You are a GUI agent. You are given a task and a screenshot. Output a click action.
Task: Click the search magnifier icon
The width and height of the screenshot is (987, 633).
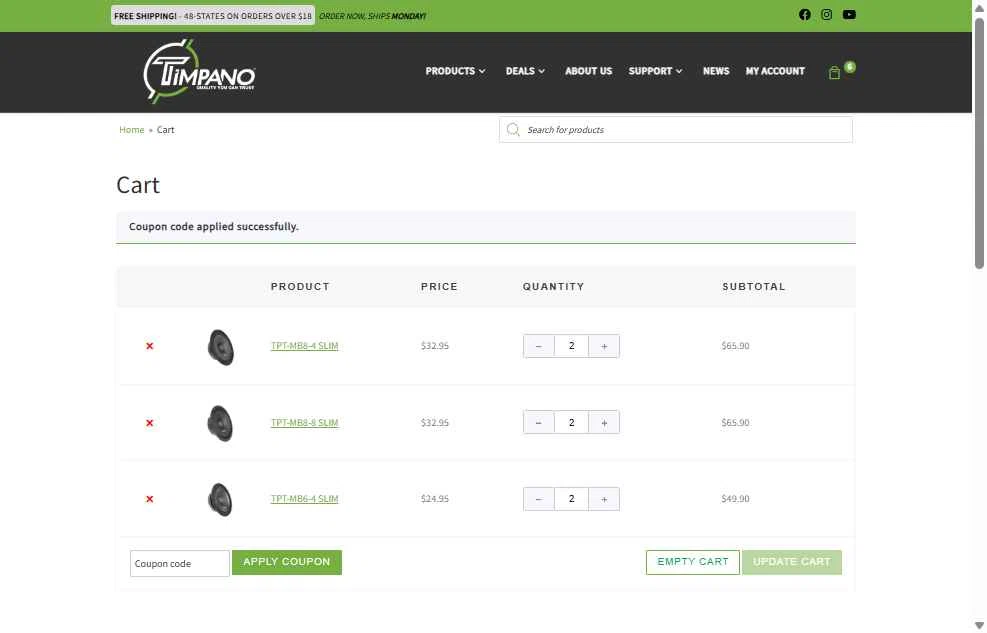coord(513,130)
